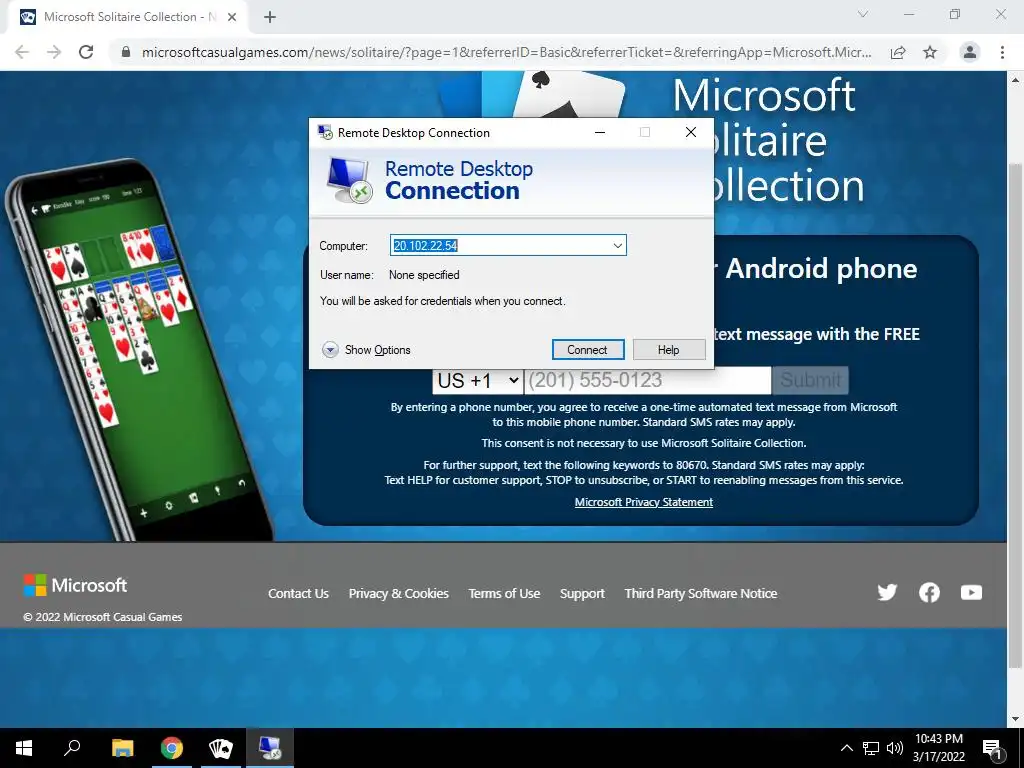Open the Computer address dropdown arrow
This screenshot has width=1024, height=768.
[617, 246]
